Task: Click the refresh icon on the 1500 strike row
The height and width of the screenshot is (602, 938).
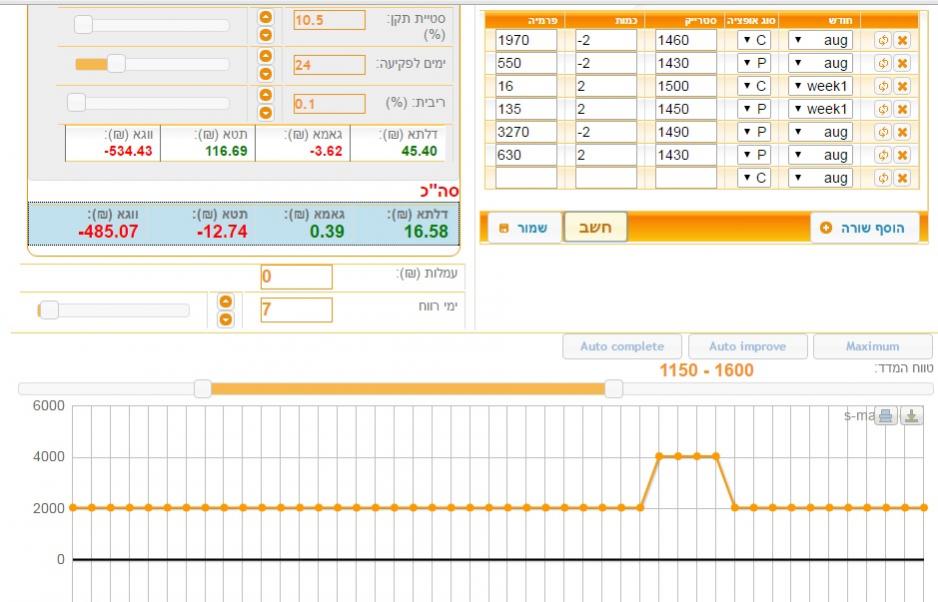Action: pyautogui.click(x=883, y=86)
